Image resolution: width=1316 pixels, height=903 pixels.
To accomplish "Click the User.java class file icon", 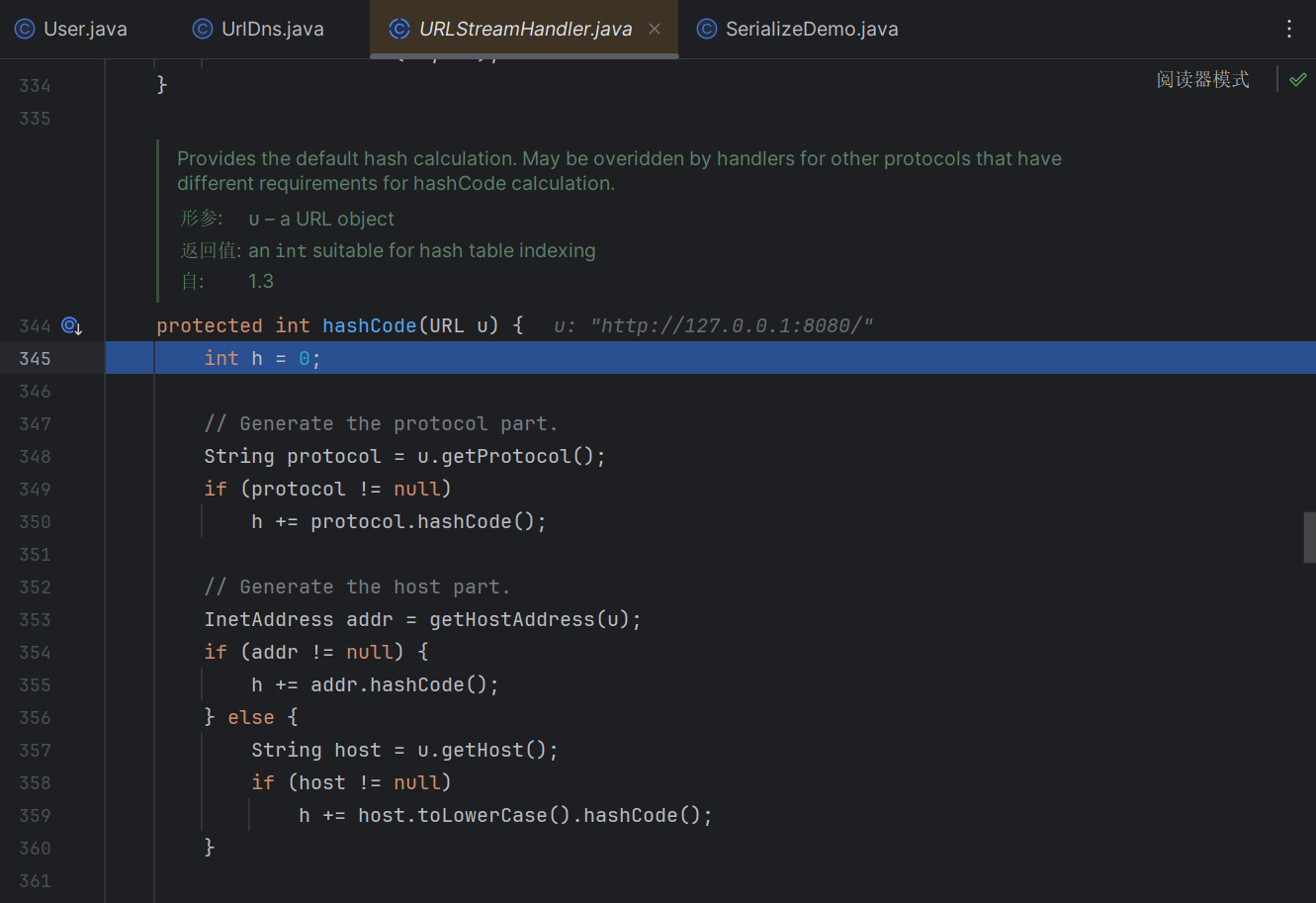I will [25, 29].
